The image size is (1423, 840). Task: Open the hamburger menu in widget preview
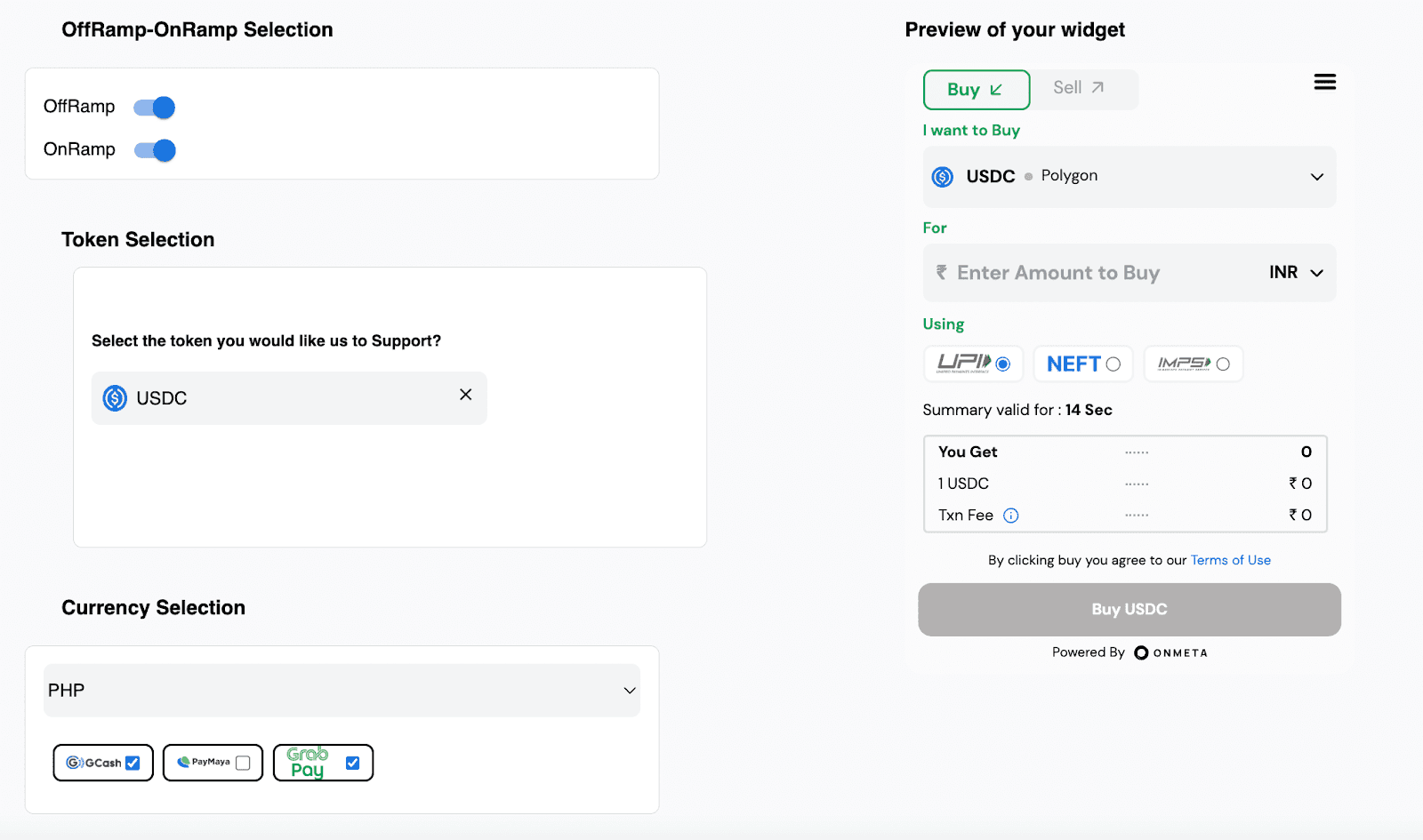coord(1324,83)
